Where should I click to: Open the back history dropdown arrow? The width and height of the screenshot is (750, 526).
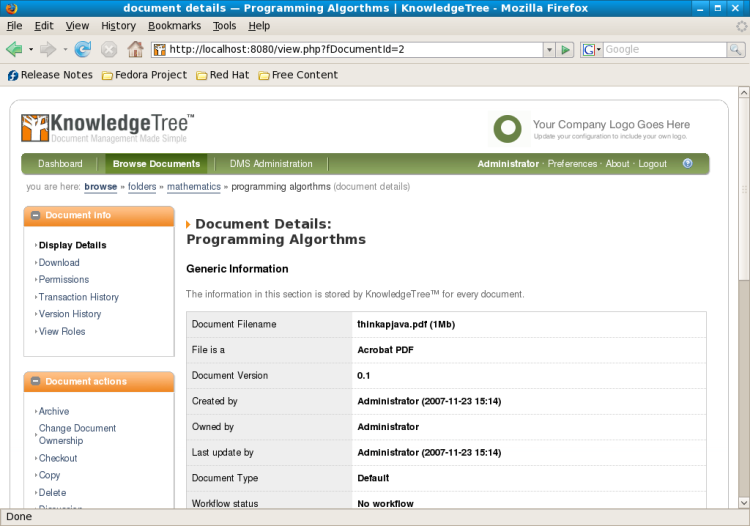(31, 49)
